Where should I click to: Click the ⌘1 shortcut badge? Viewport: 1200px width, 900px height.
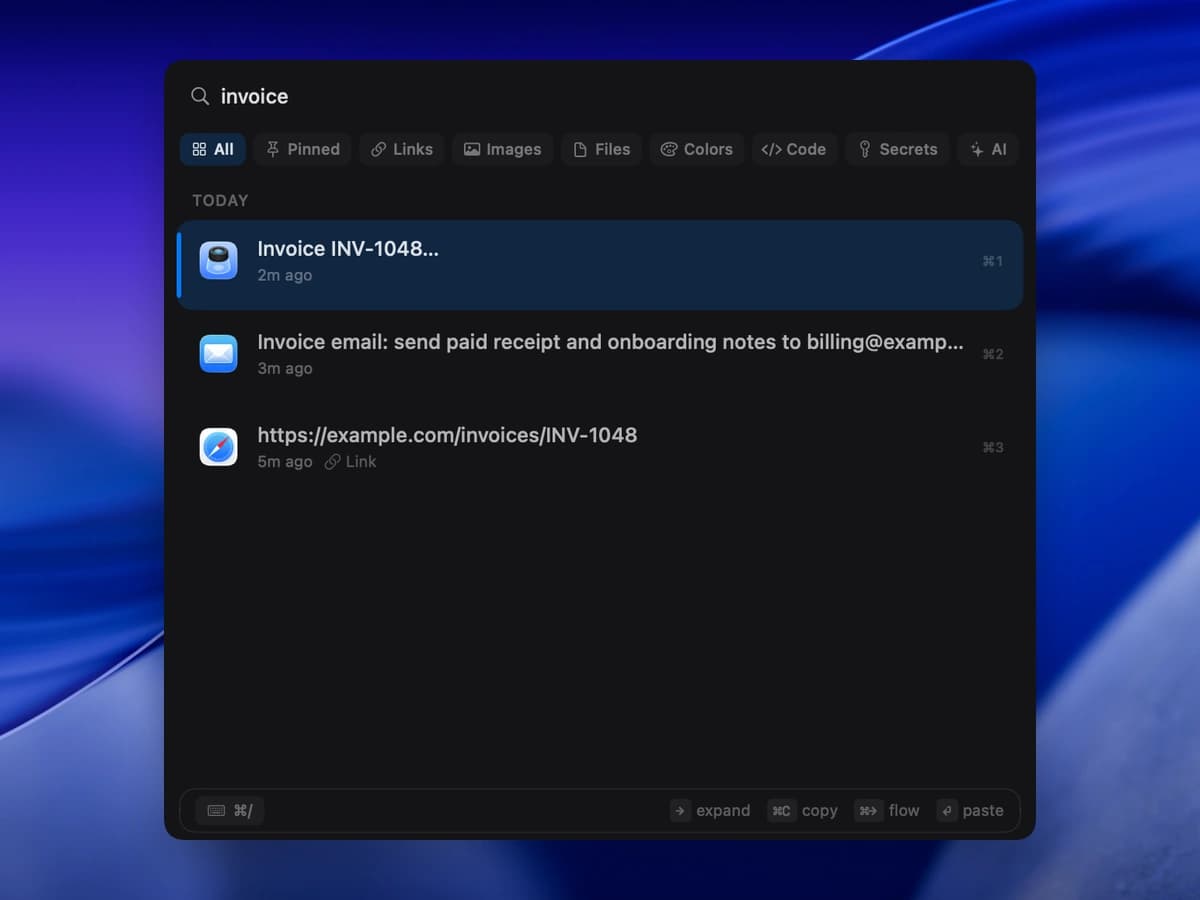point(992,261)
